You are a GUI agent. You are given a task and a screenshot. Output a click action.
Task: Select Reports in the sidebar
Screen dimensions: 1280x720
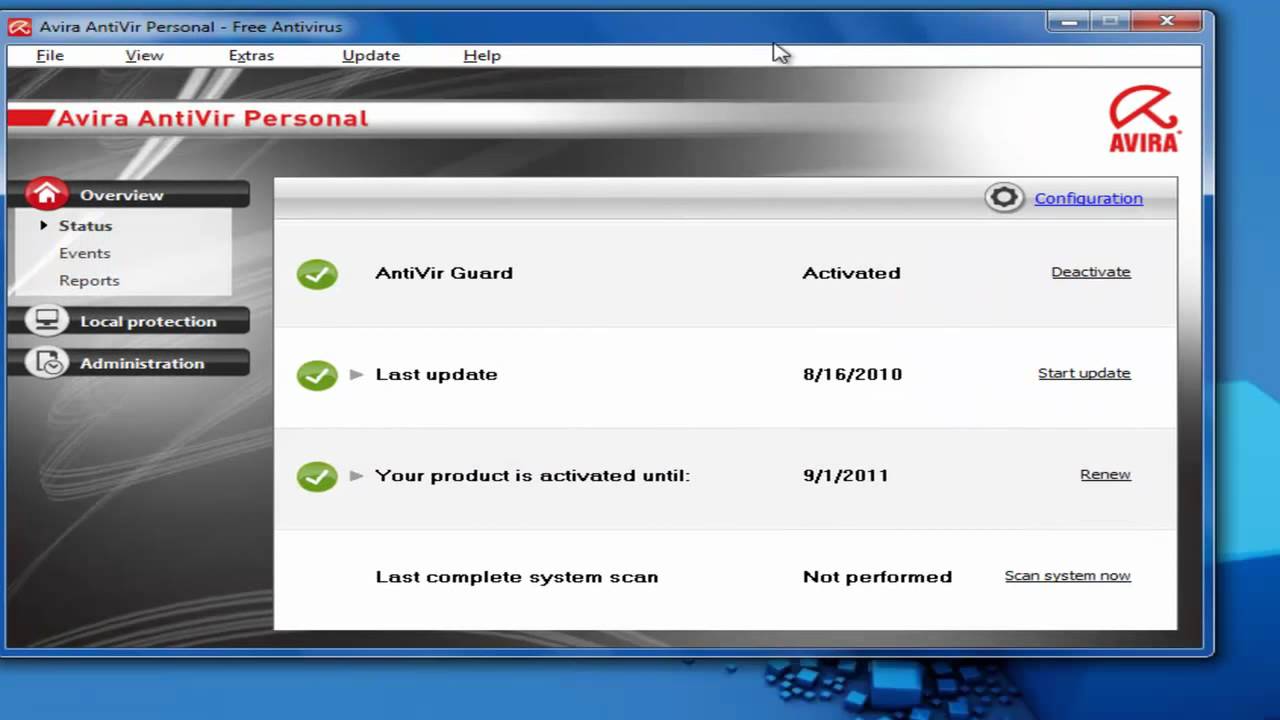[x=89, y=281]
